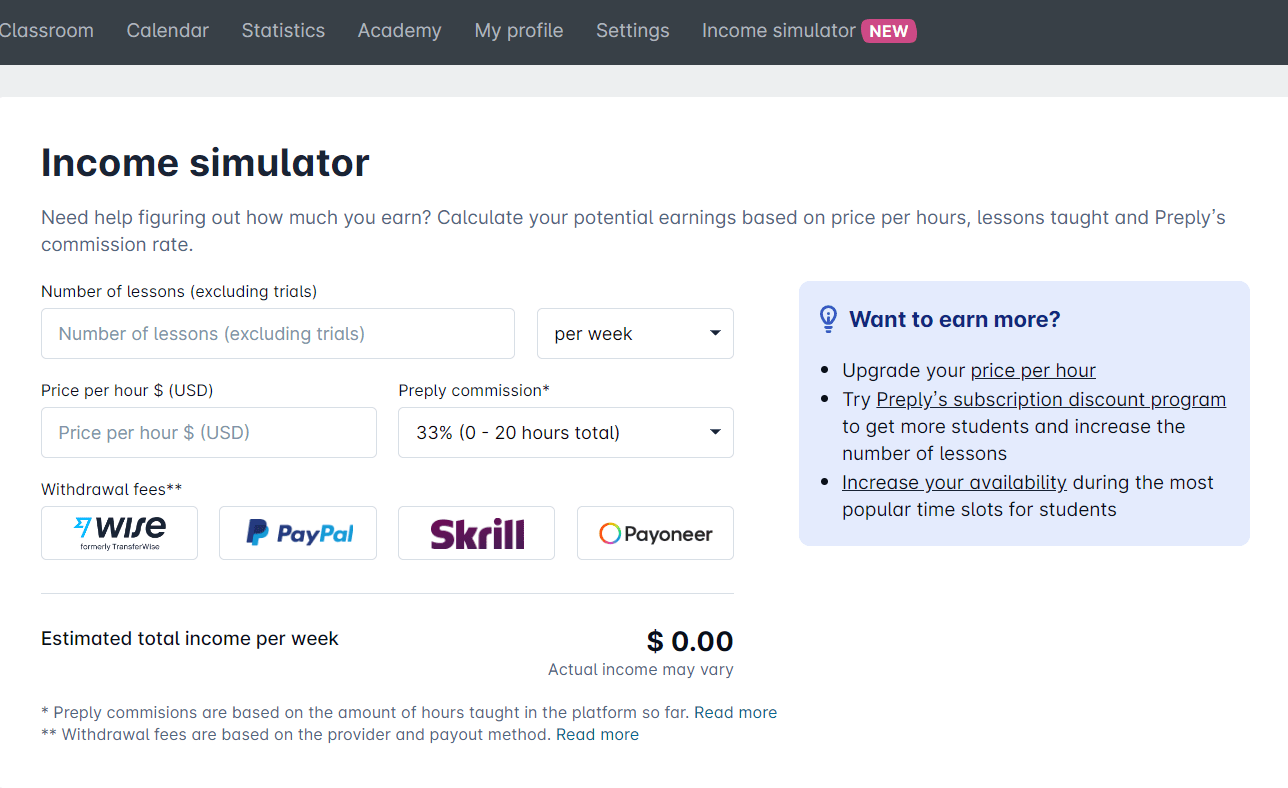1288x788 pixels.
Task: Click the NEW badge next to Income simulator
Action: (x=888, y=31)
